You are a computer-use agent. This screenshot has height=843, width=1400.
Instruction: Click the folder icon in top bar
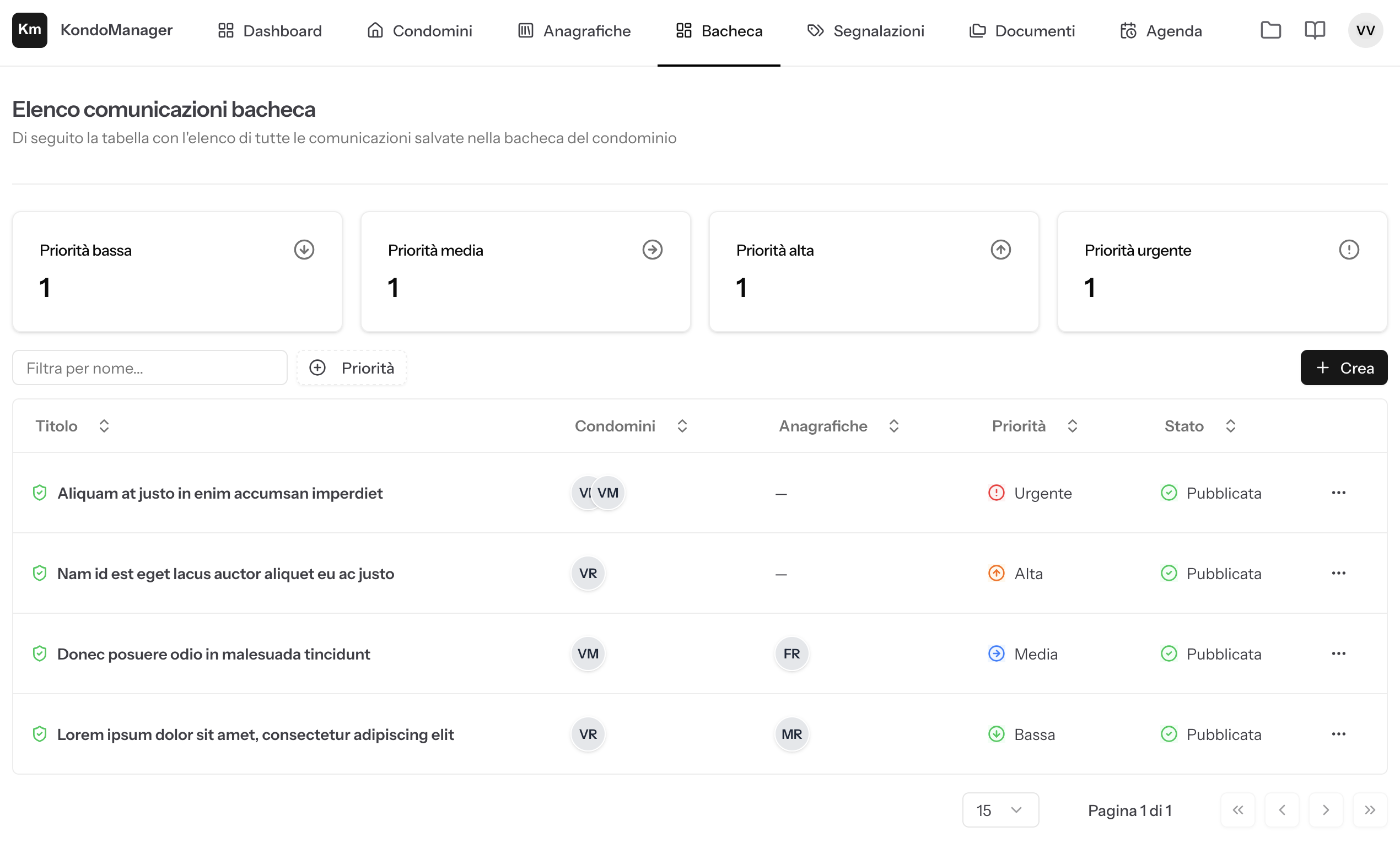click(x=1270, y=30)
